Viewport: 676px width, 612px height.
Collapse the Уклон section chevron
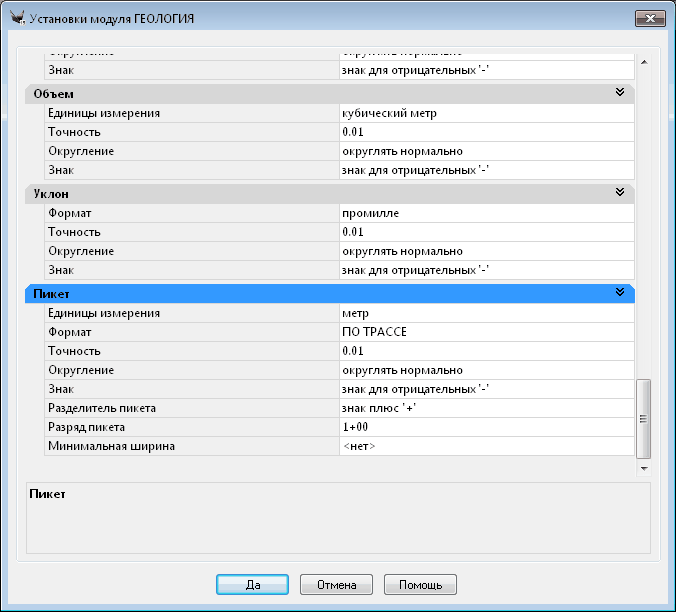[x=620, y=192]
